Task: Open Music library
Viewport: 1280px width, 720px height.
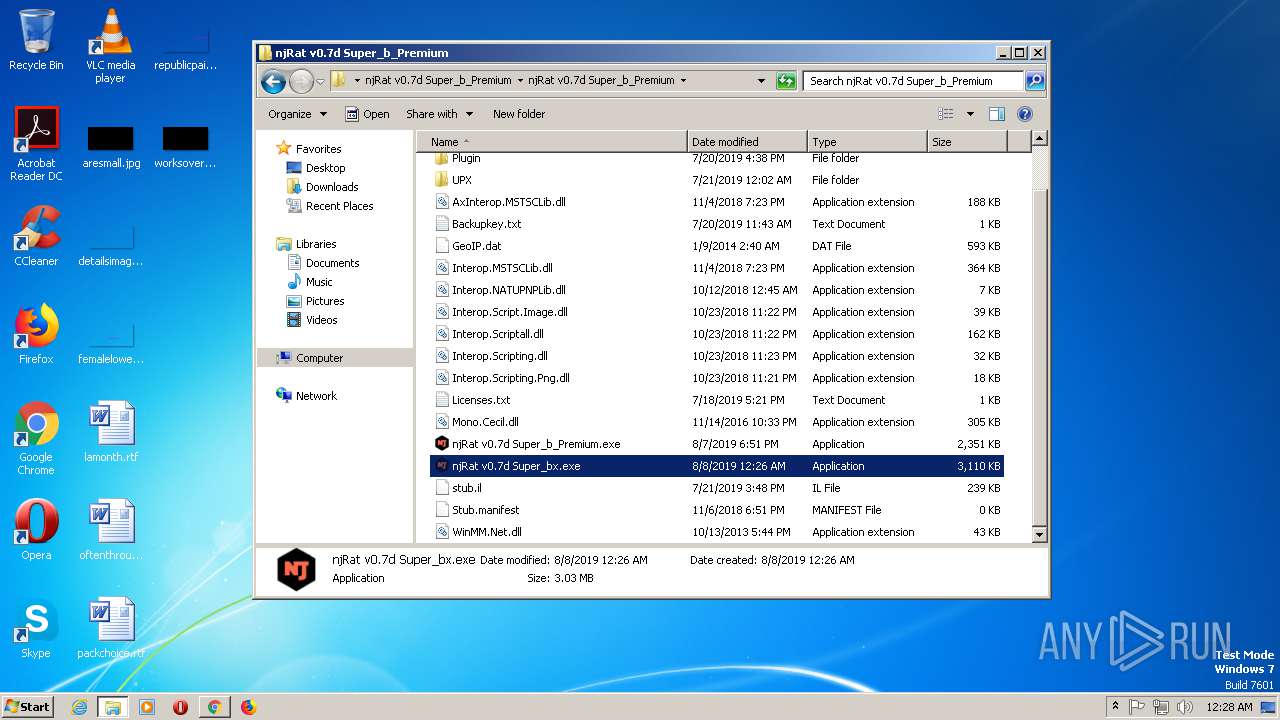Action: tap(319, 282)
